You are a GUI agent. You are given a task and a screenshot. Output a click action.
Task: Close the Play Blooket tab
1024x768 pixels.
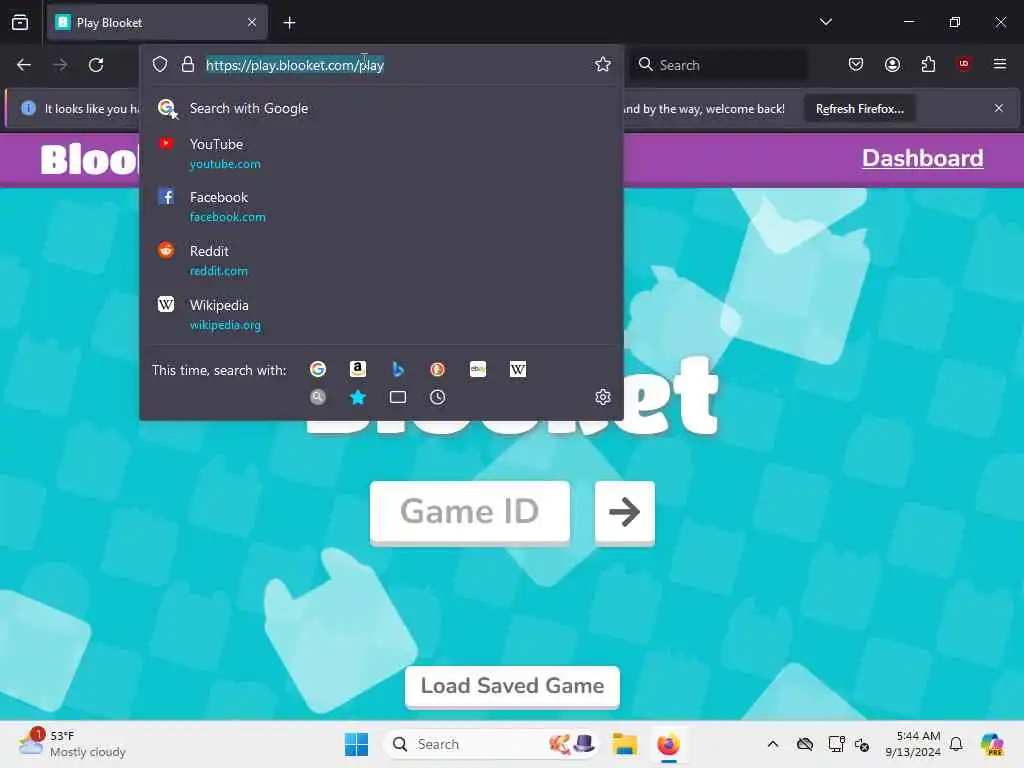point(252,22)
